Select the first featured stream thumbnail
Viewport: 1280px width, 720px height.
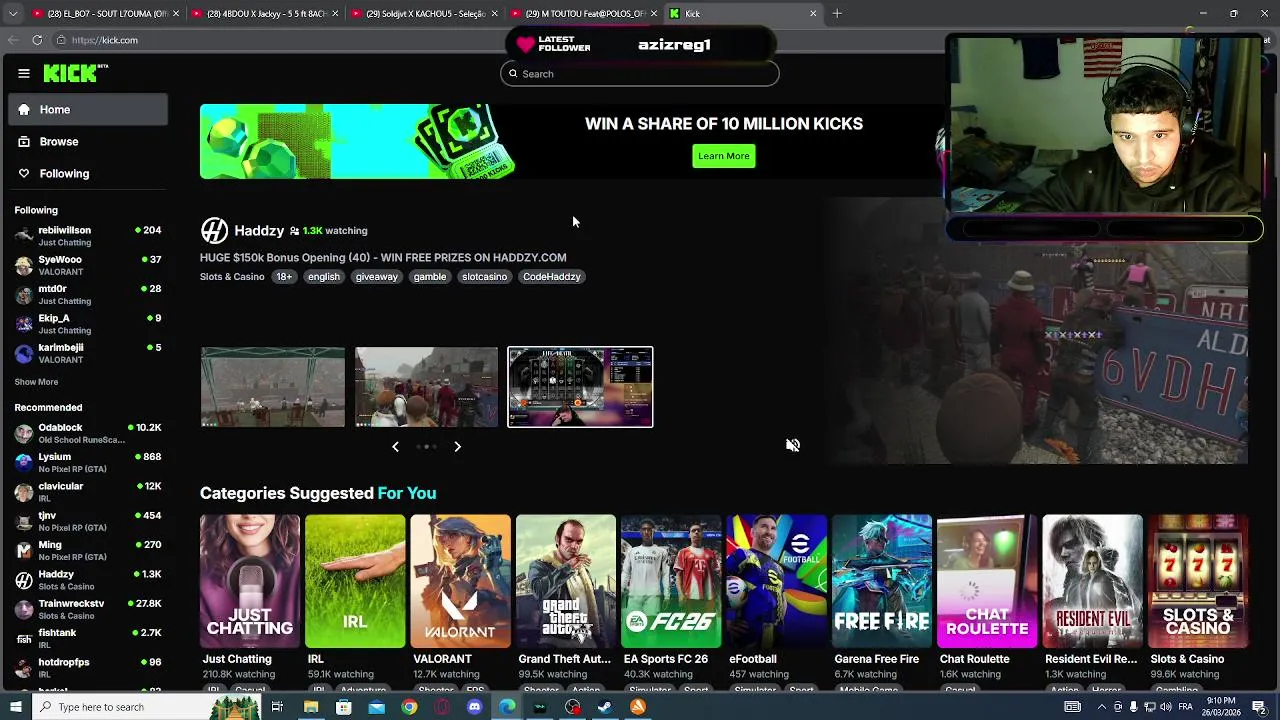tap(273, 387)
